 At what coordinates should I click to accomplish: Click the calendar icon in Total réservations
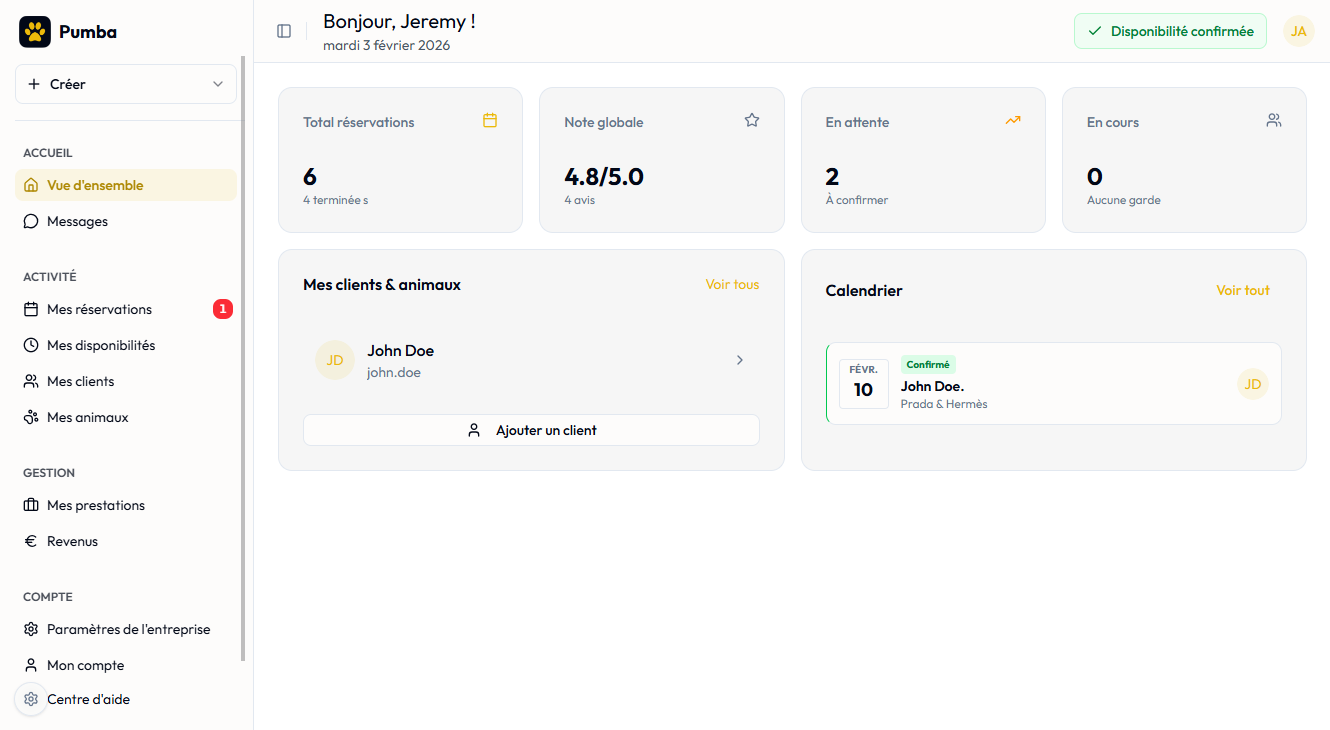[490, 120]
